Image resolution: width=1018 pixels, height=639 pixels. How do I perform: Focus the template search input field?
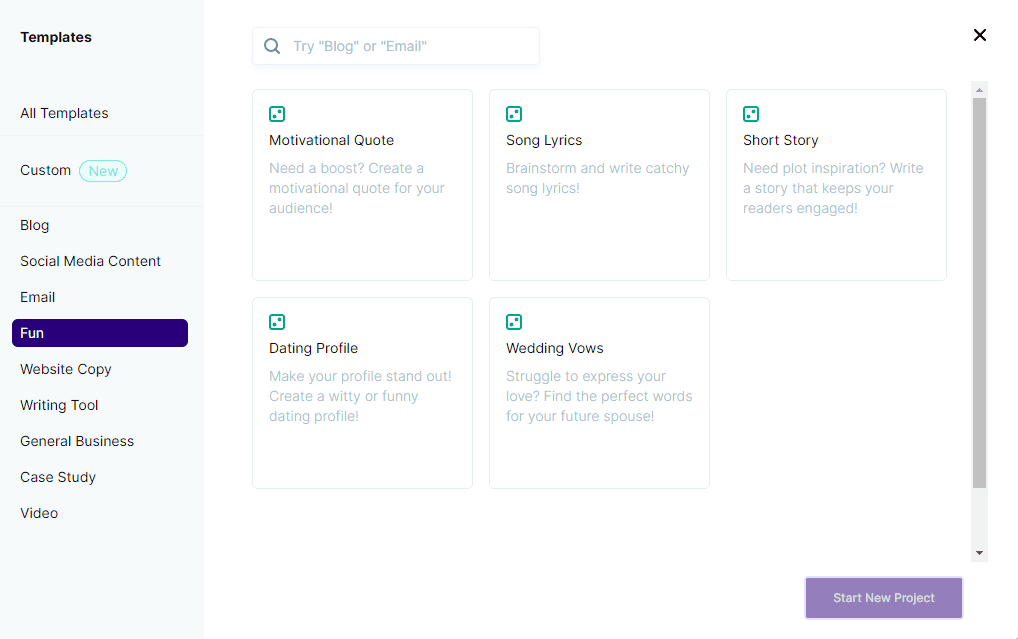(x=410, y=46)
